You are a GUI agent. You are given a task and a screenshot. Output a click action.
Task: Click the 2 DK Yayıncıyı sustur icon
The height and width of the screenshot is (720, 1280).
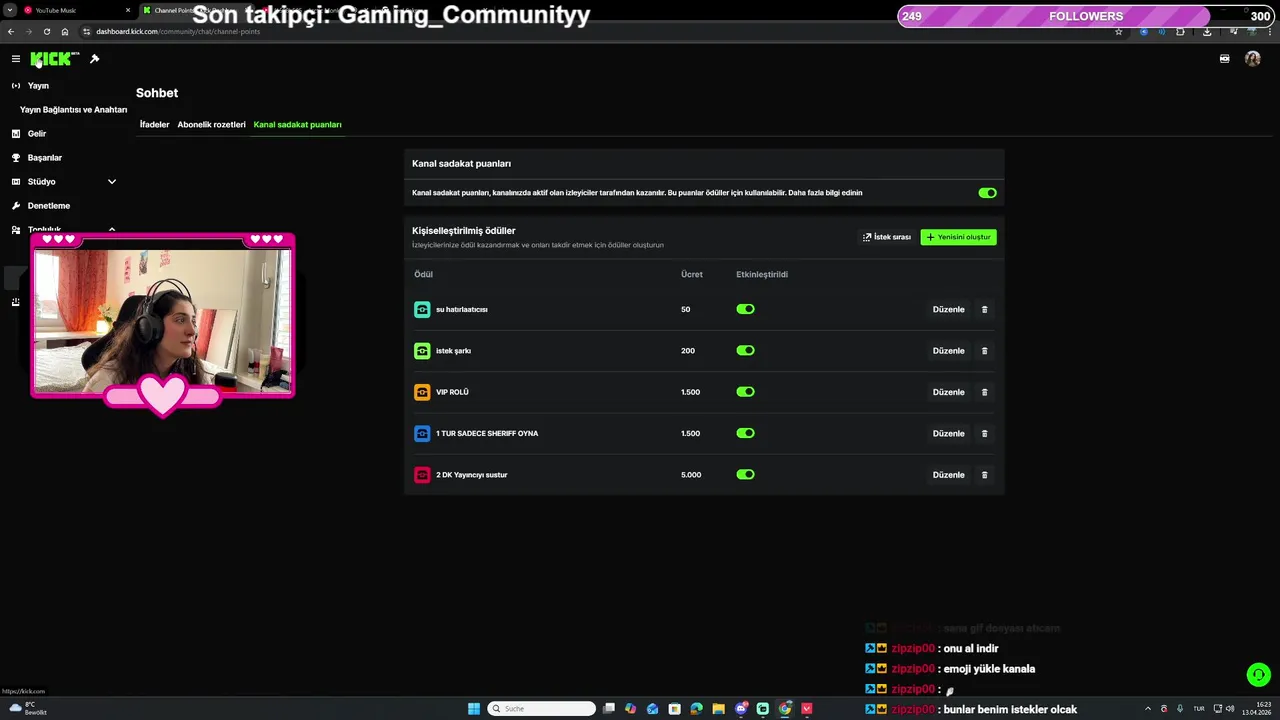pyautogui.click(x=422, y=475)
